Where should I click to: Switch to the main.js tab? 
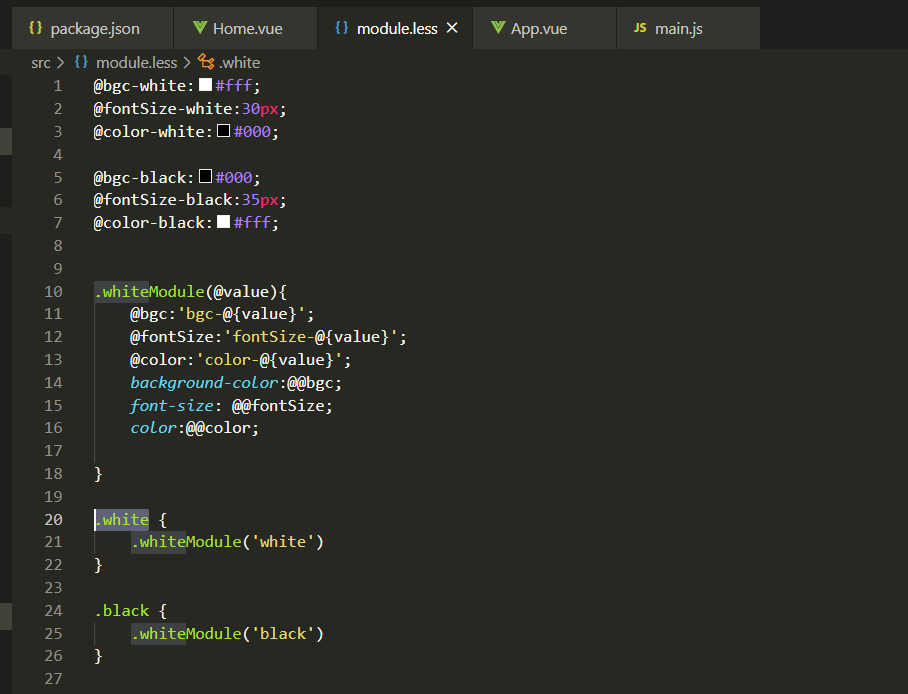(x=689, y=28)
